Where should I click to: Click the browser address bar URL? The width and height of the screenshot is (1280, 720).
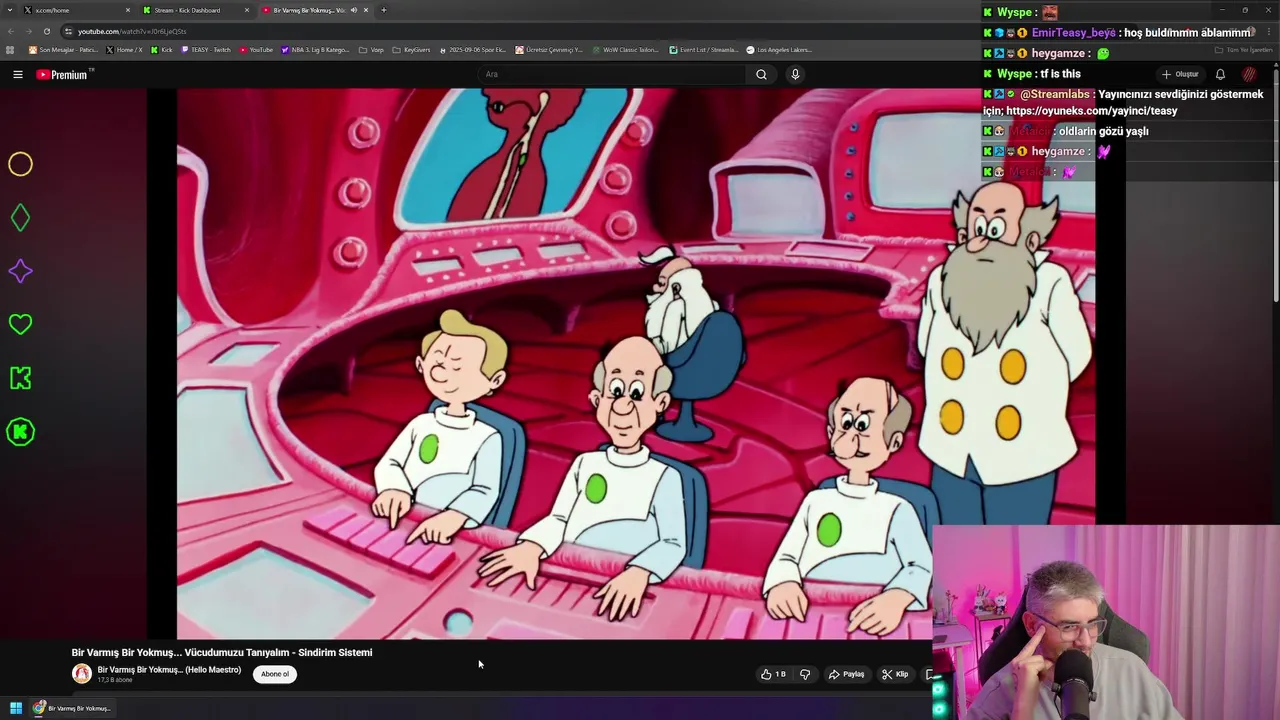click(132, 31)
